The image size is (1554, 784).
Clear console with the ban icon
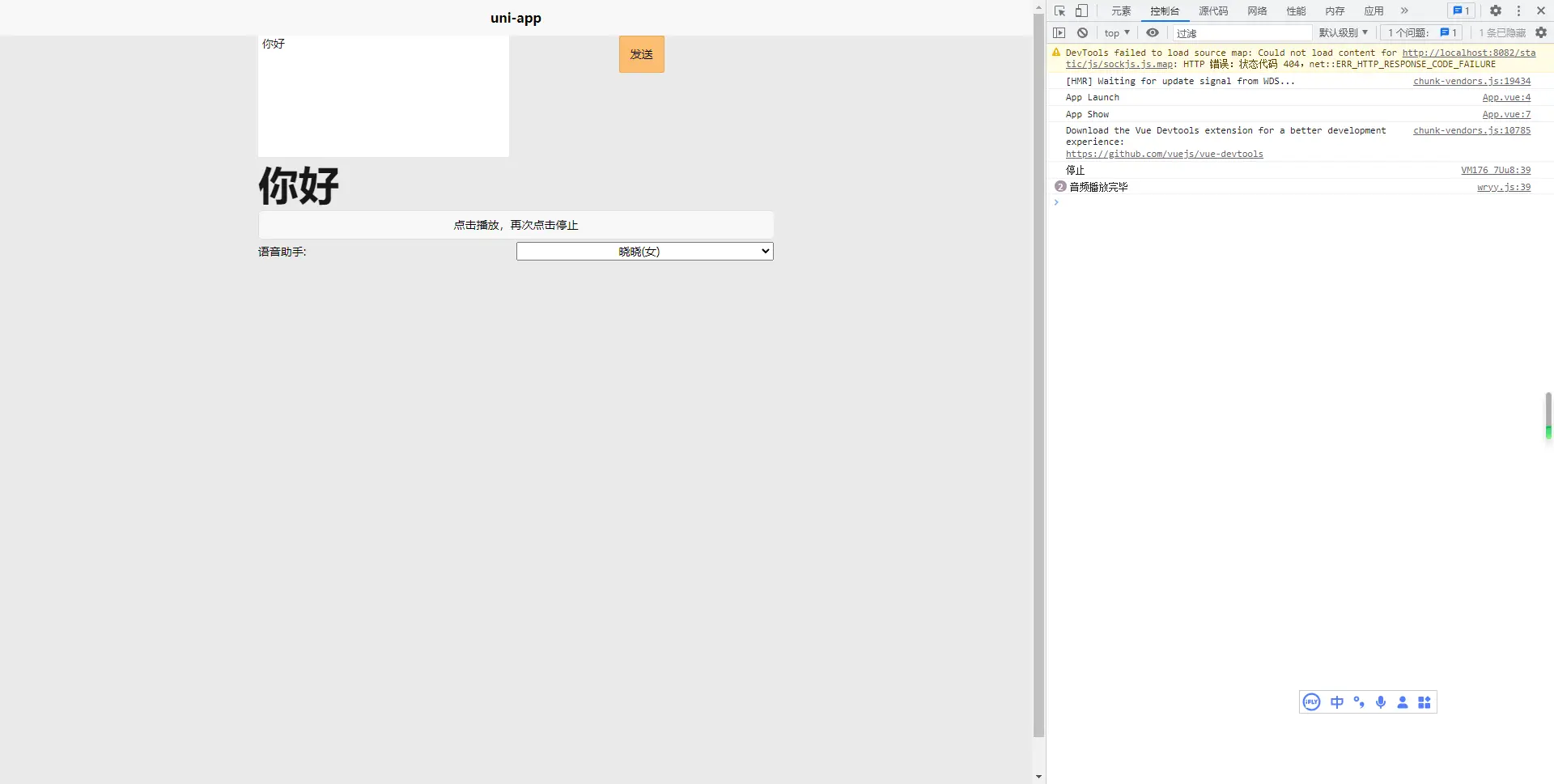[x=1082, y=33]
